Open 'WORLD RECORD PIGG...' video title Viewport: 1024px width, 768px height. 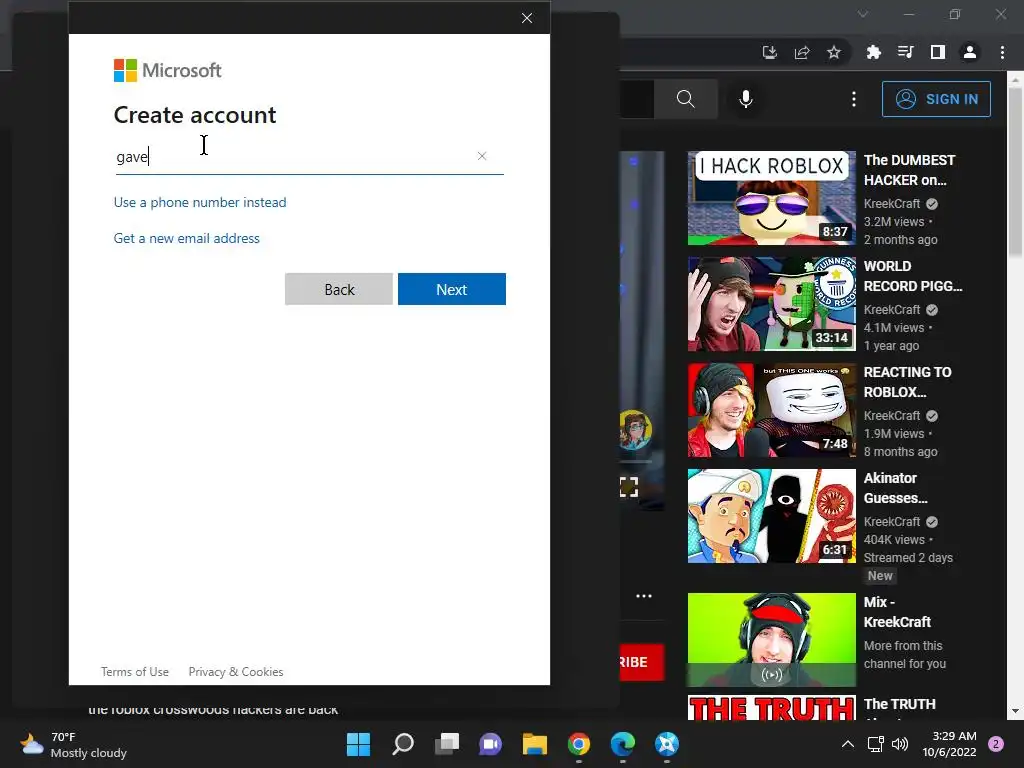click(x=913, y=276)
